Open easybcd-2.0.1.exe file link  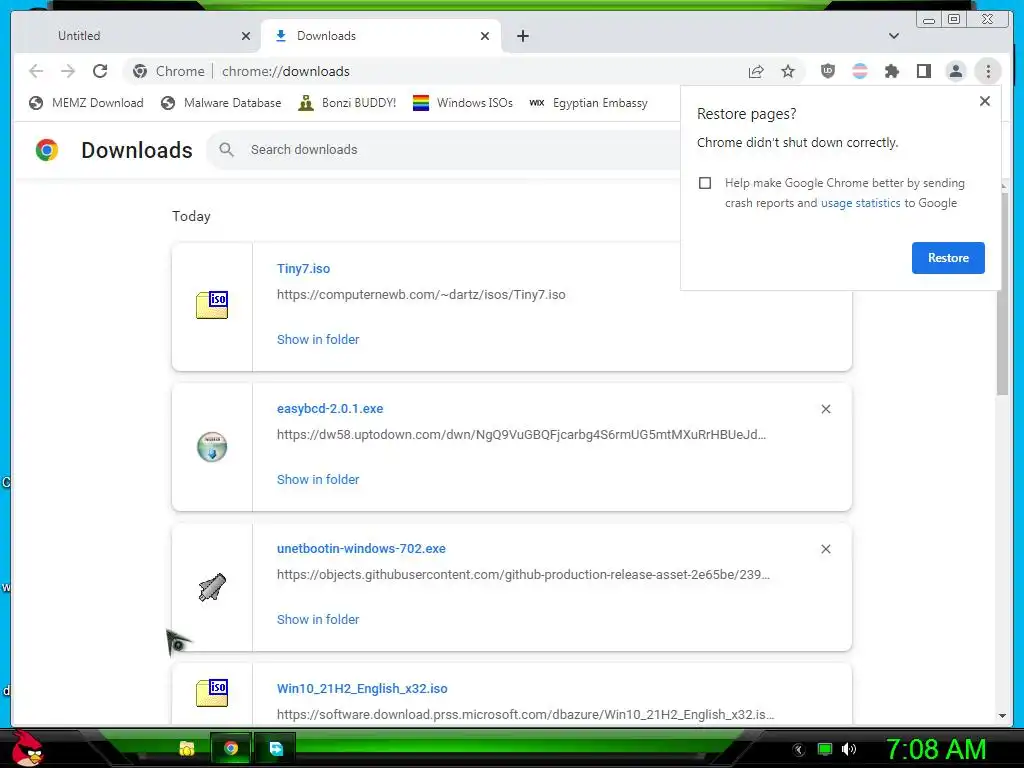click(x=330, y=409)
